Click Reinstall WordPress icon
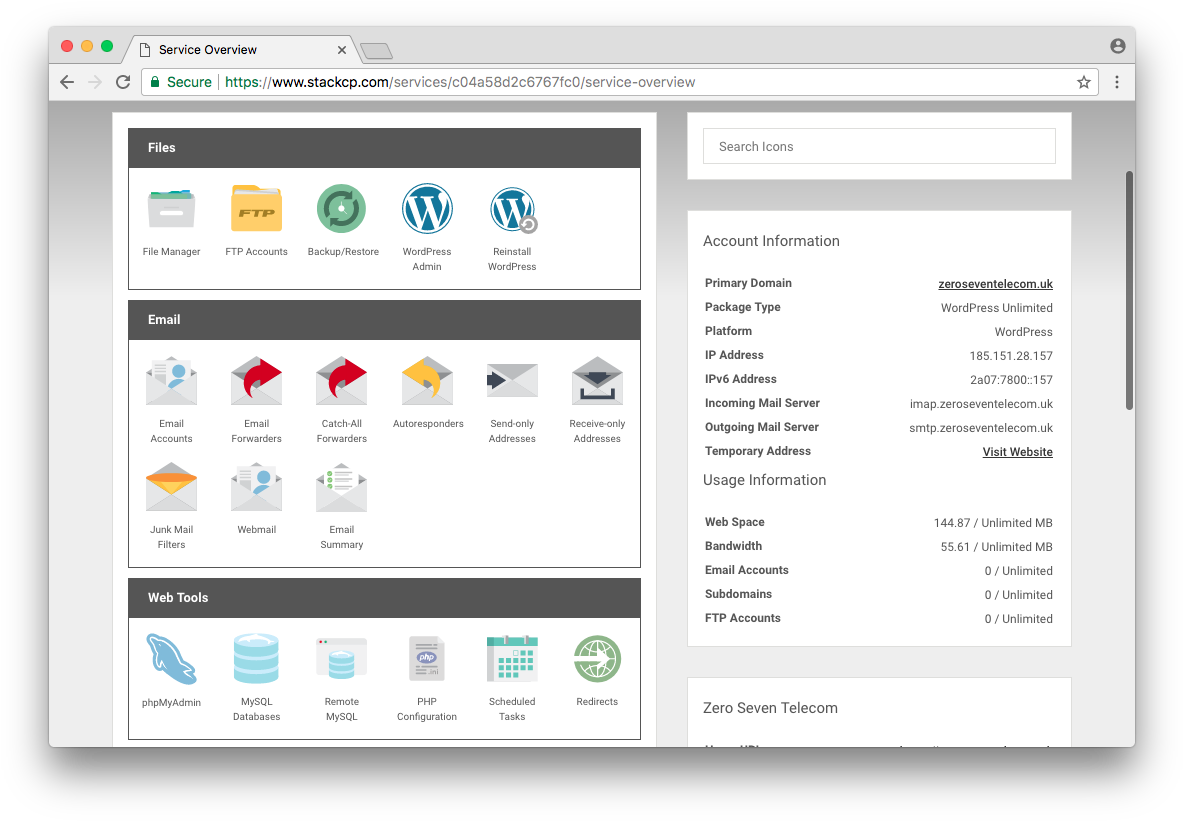The width and height of the screenshot is (1183, 821). click(512, 209)
